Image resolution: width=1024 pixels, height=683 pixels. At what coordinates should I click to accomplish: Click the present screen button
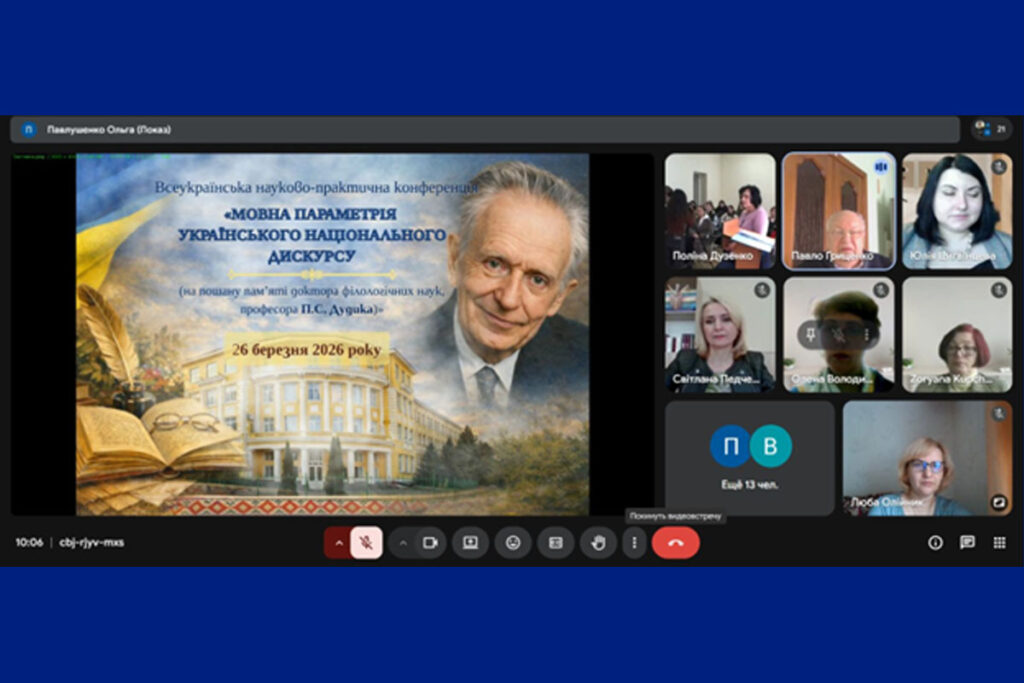(470, 543)
